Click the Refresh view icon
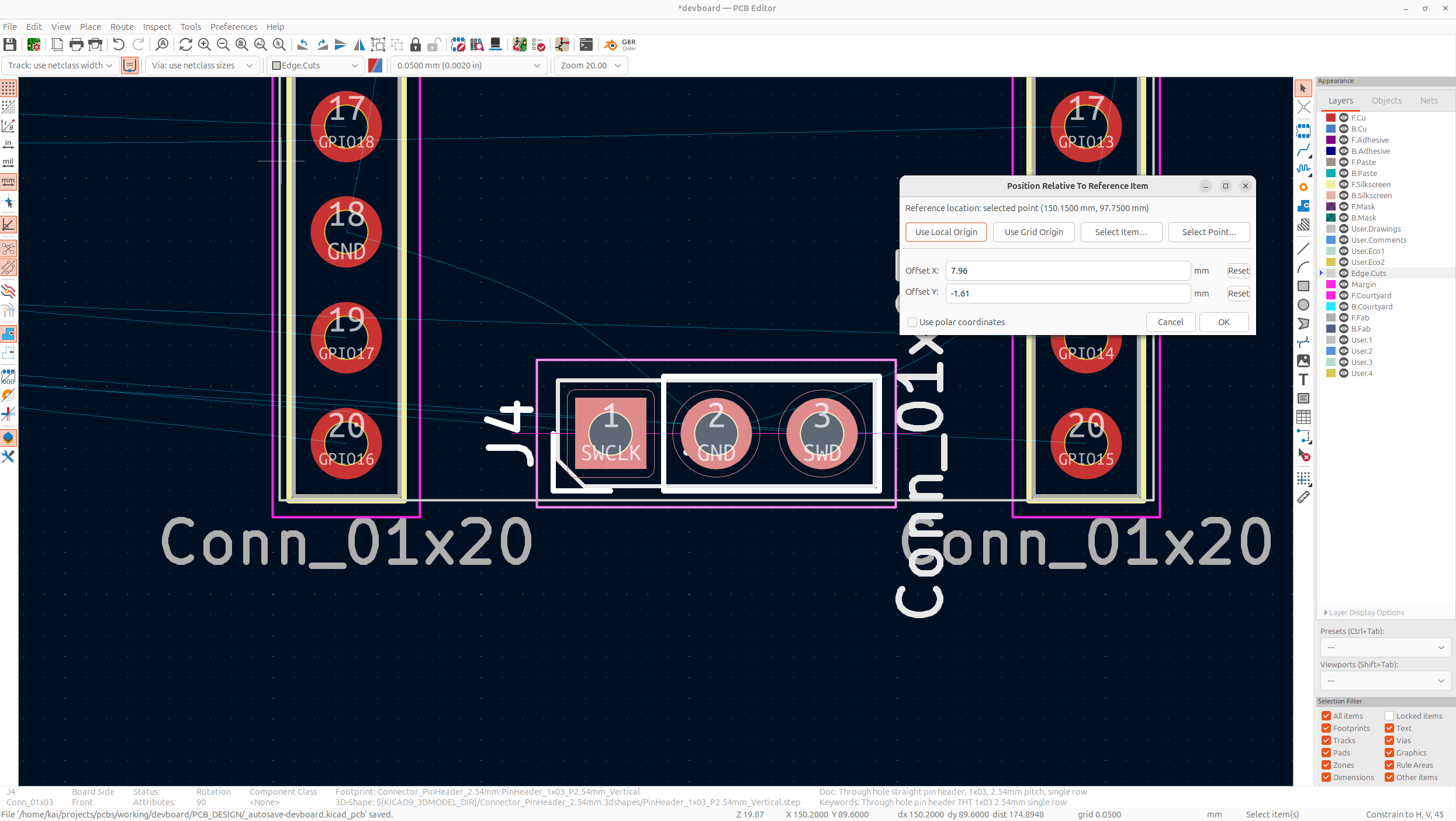1456x821 pixels. tap(185, 44)
